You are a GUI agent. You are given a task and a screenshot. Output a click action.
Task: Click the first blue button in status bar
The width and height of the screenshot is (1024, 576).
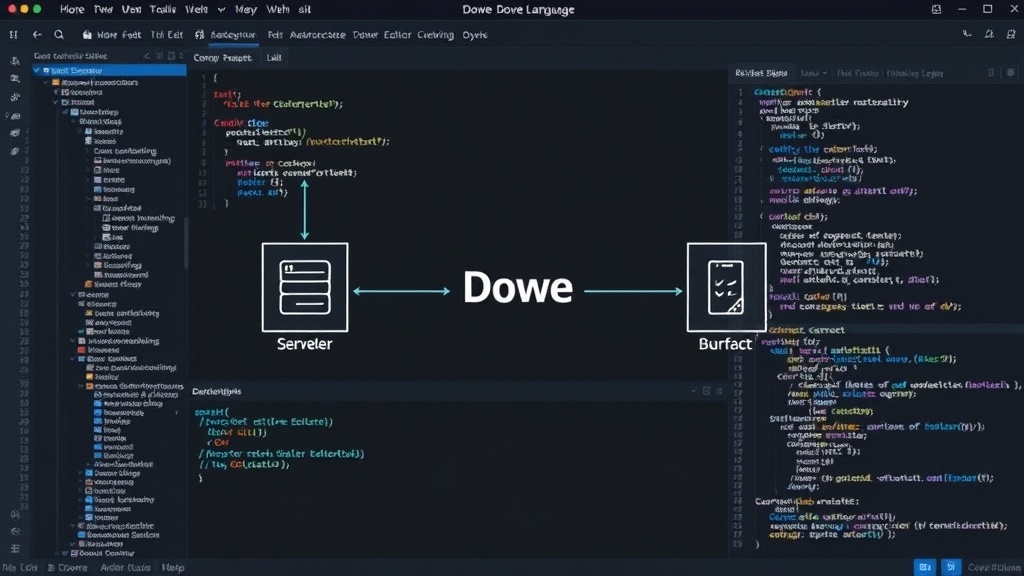coord(925,567)
